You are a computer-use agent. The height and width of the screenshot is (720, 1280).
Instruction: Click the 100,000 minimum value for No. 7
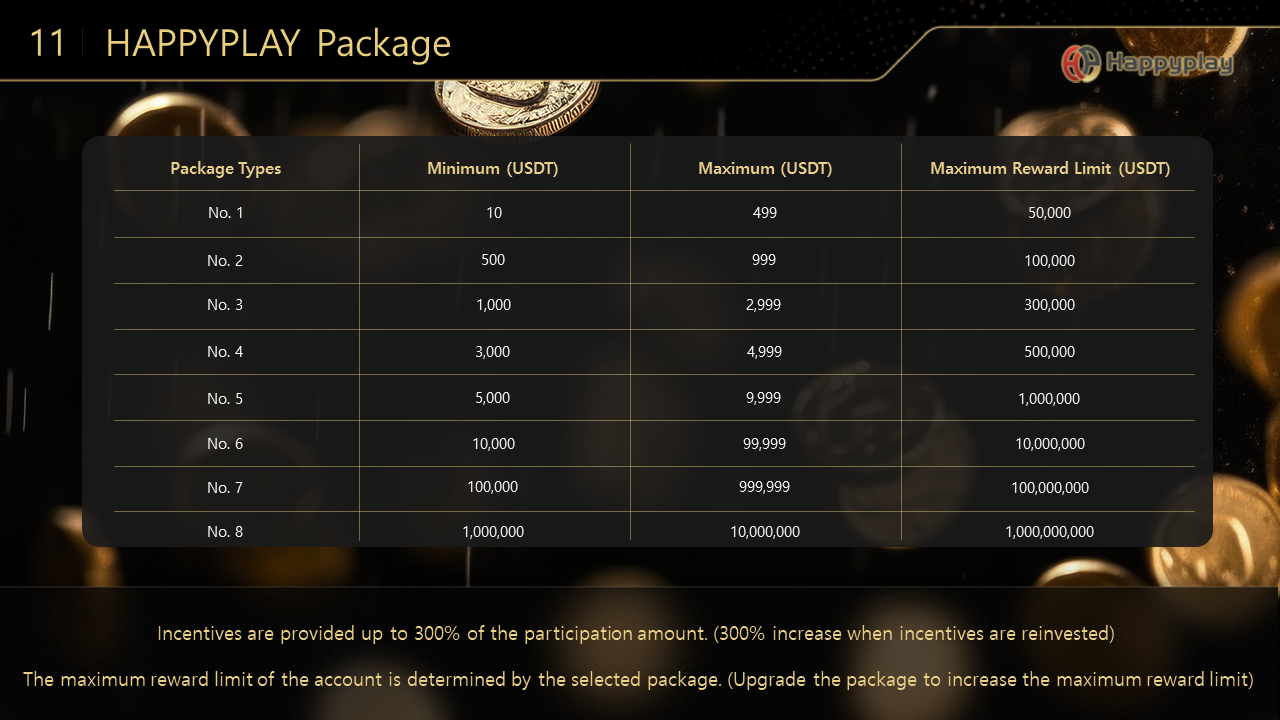(493, 486)
